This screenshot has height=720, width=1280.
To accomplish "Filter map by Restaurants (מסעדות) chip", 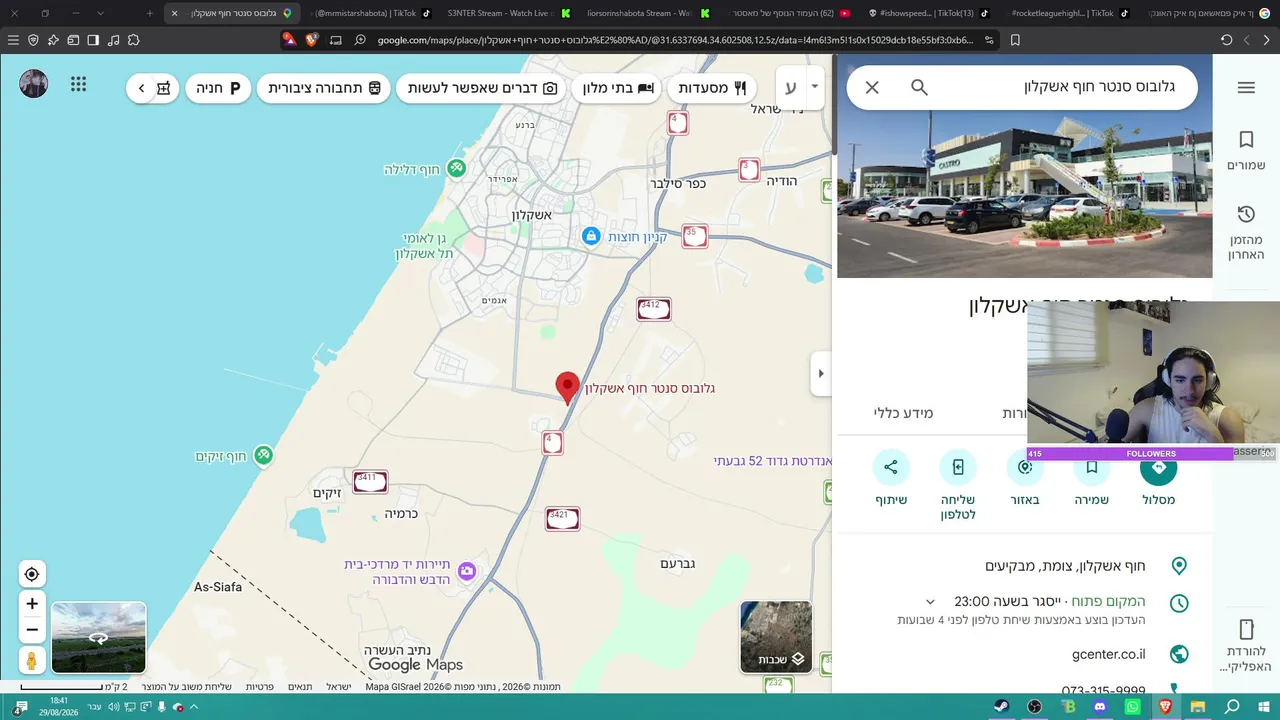I will [x=712, y=88].
